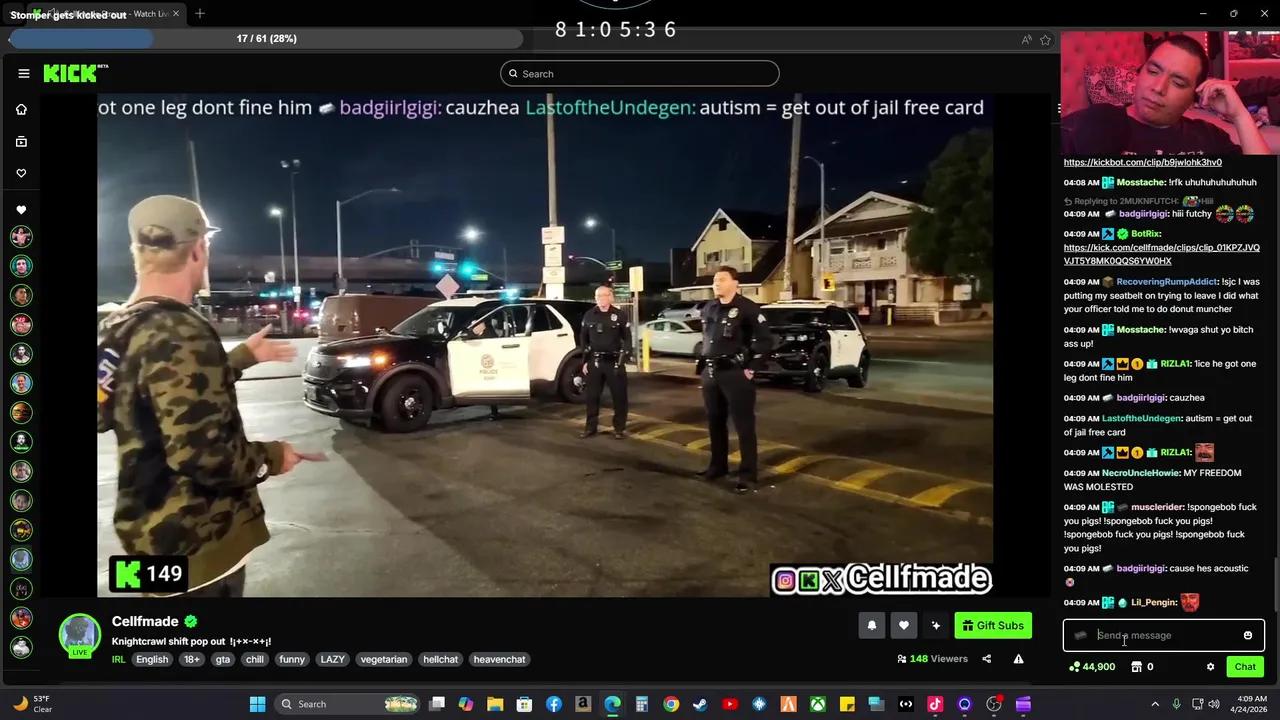1280x720 pixels.
Task: Open the kickbot.com clip link in chat
Action: pyautogui.click(x=1142, y=162)
